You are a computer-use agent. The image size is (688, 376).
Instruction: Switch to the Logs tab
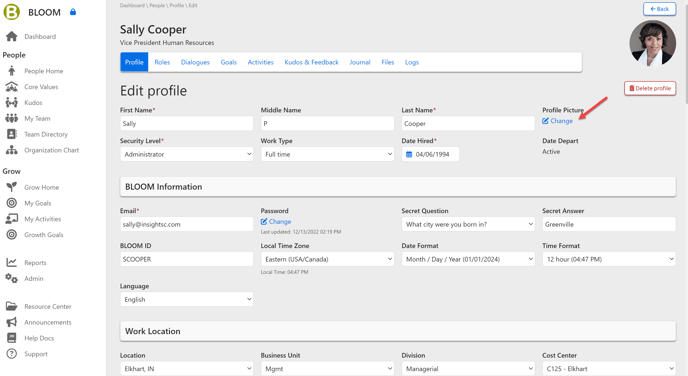(412, 62)
